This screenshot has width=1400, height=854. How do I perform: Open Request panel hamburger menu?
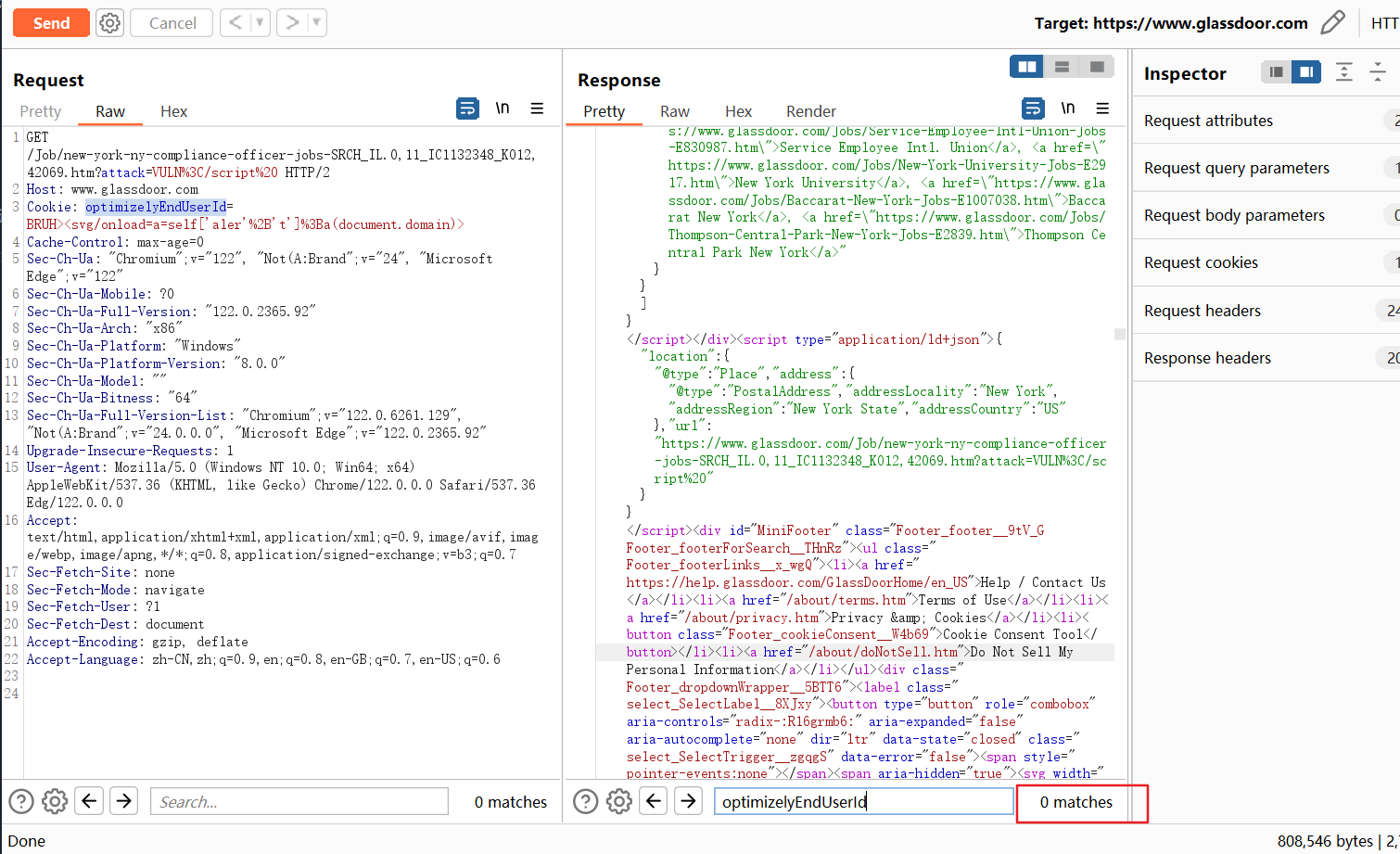(537, 108)
